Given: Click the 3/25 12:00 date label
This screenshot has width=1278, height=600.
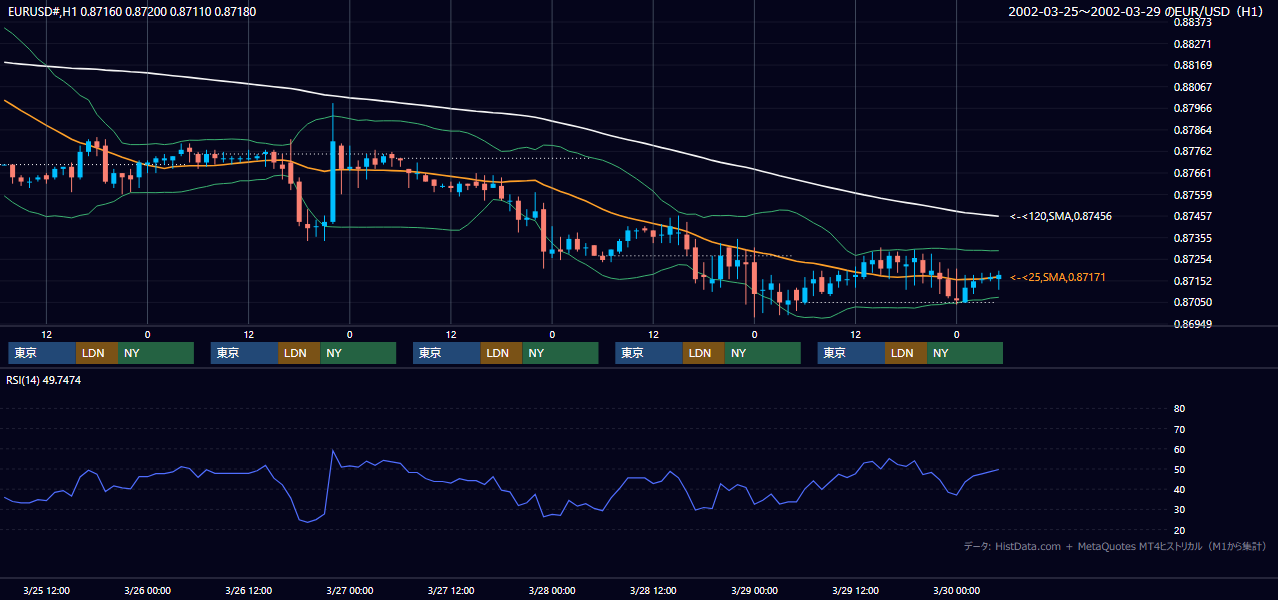Looking at the screenshot, I should point(46,590).
